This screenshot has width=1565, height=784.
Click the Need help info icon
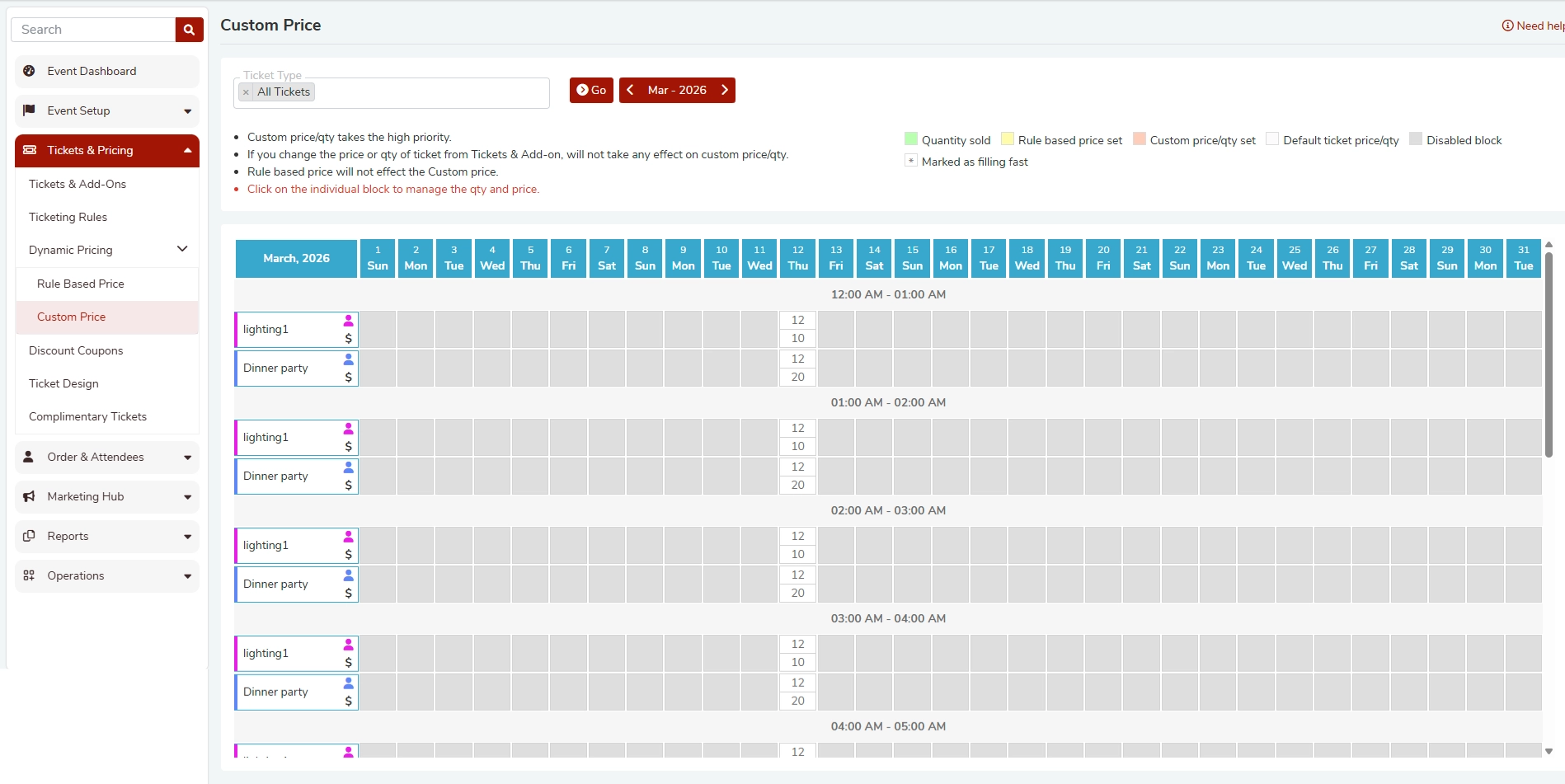click(x=1508, y=26)
